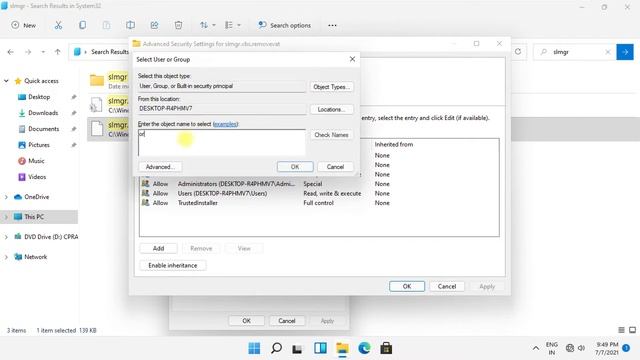Click the New button in Explorer

pos(24,25)
